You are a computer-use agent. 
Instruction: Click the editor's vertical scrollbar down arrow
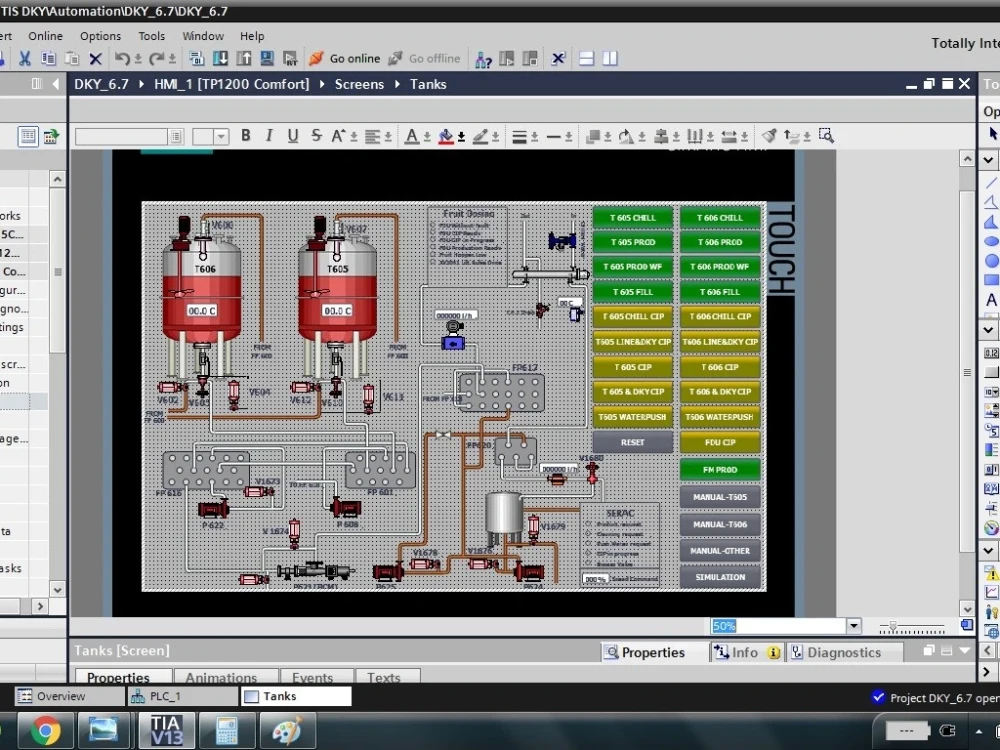[x=967, y=607]
